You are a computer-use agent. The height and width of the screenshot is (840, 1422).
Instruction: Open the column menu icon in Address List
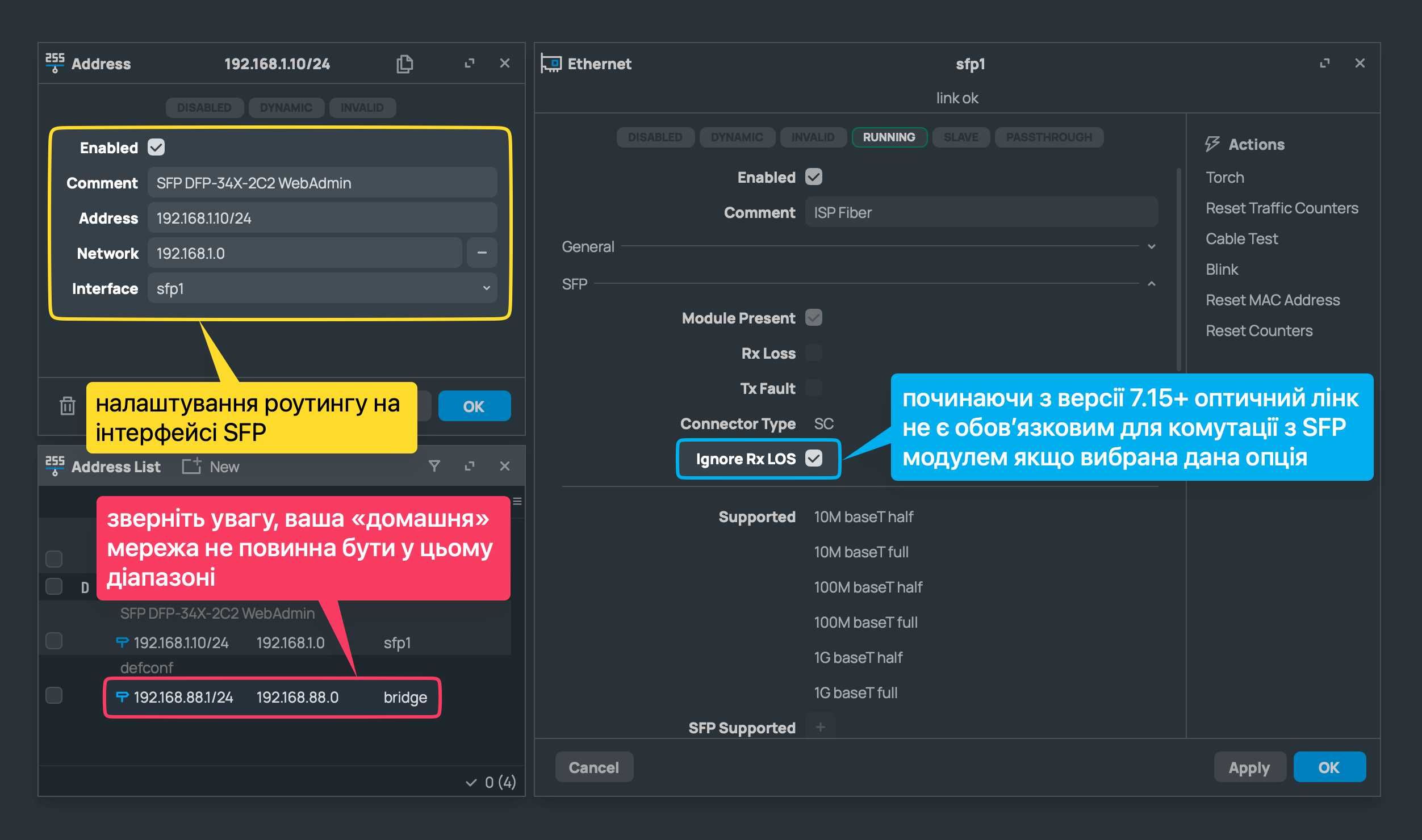pos(517,501)
